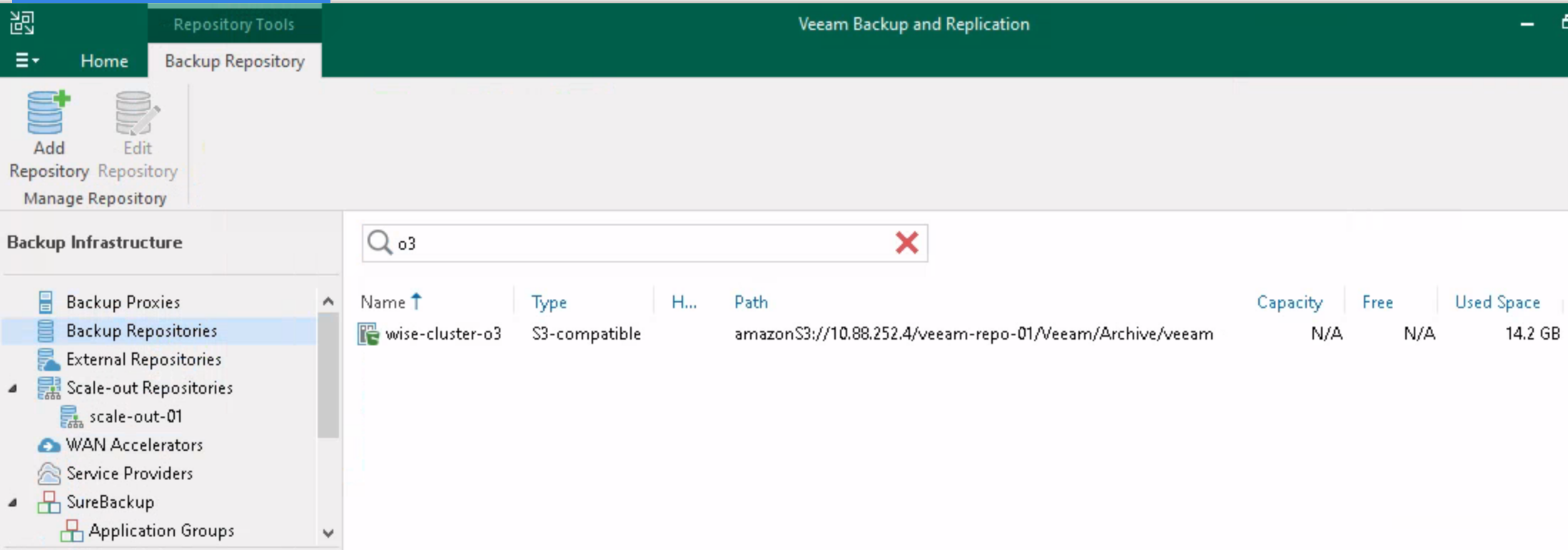
Task: Click the H... column header
Action: click(684, 302)
